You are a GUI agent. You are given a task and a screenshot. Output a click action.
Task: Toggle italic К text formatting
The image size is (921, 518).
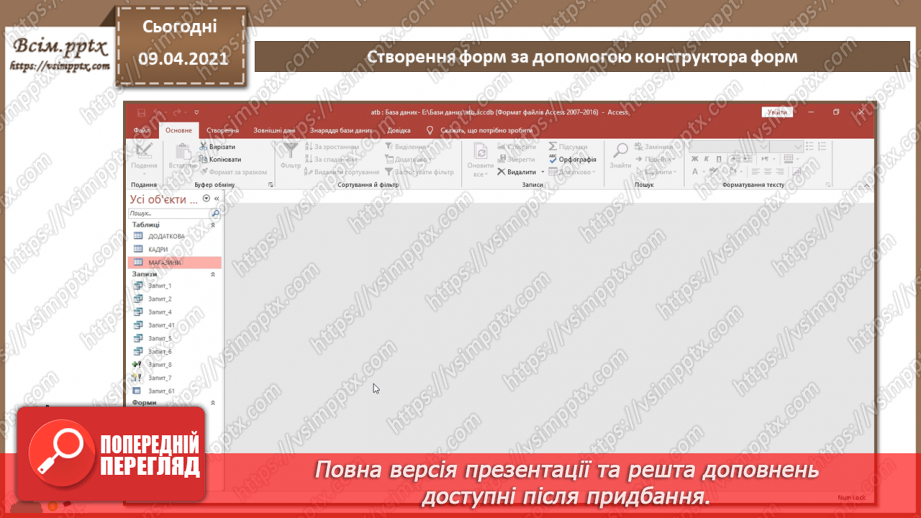coord(707,159)
